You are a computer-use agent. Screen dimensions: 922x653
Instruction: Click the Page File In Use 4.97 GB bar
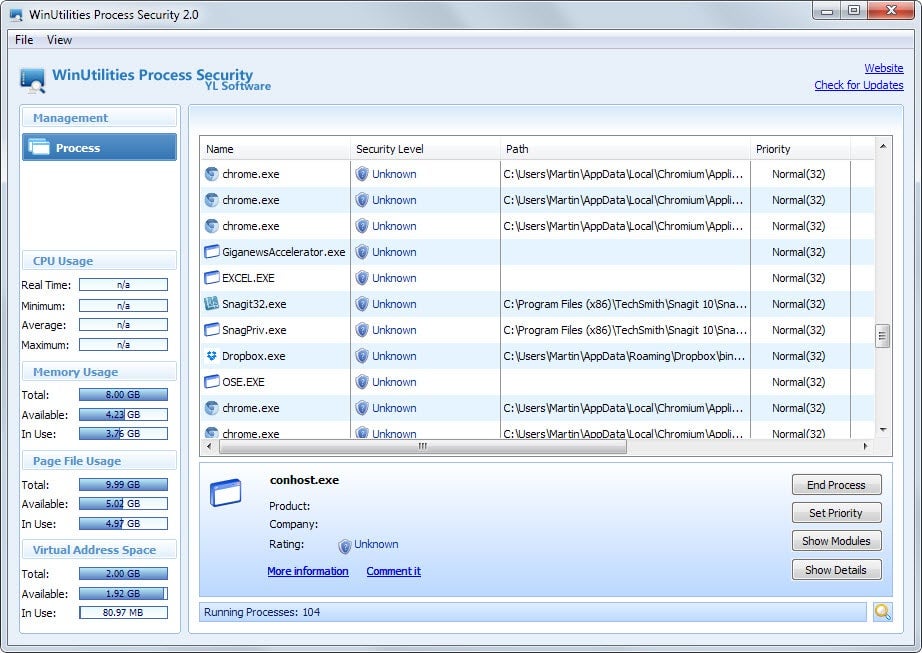[x=123, y=523]
